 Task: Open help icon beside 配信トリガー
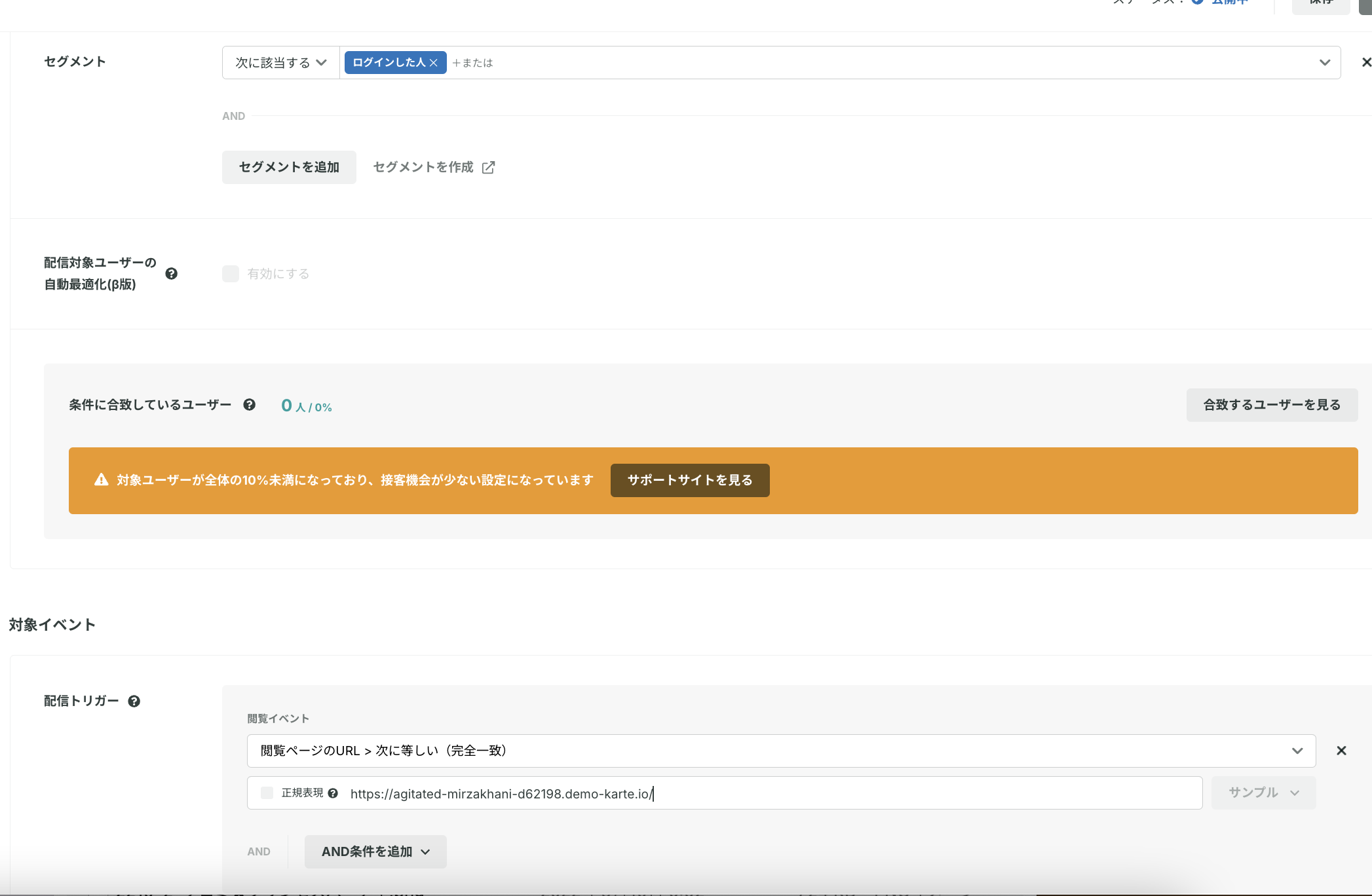point(134,701)
